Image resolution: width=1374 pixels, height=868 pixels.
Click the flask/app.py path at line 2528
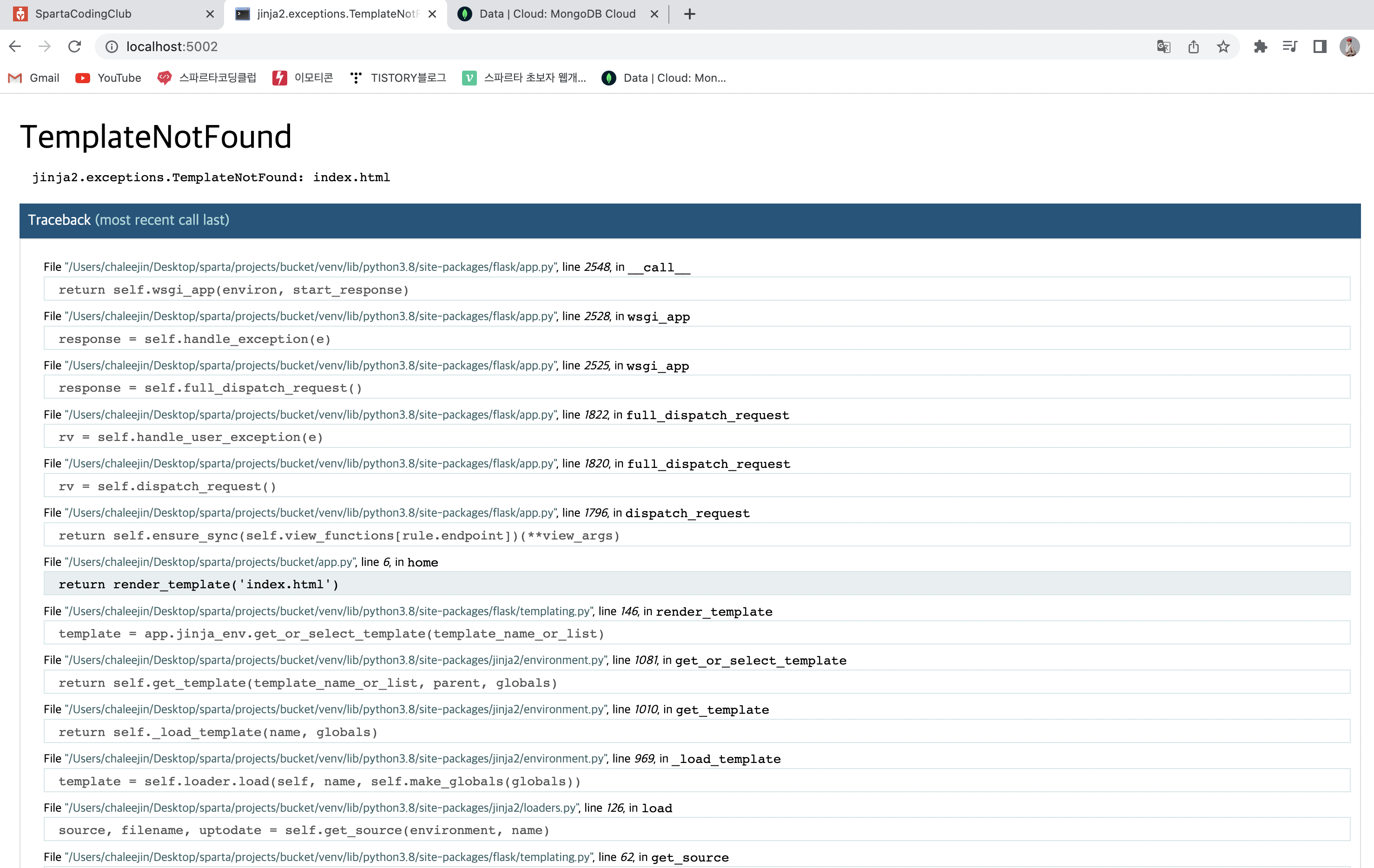(311, 316)
